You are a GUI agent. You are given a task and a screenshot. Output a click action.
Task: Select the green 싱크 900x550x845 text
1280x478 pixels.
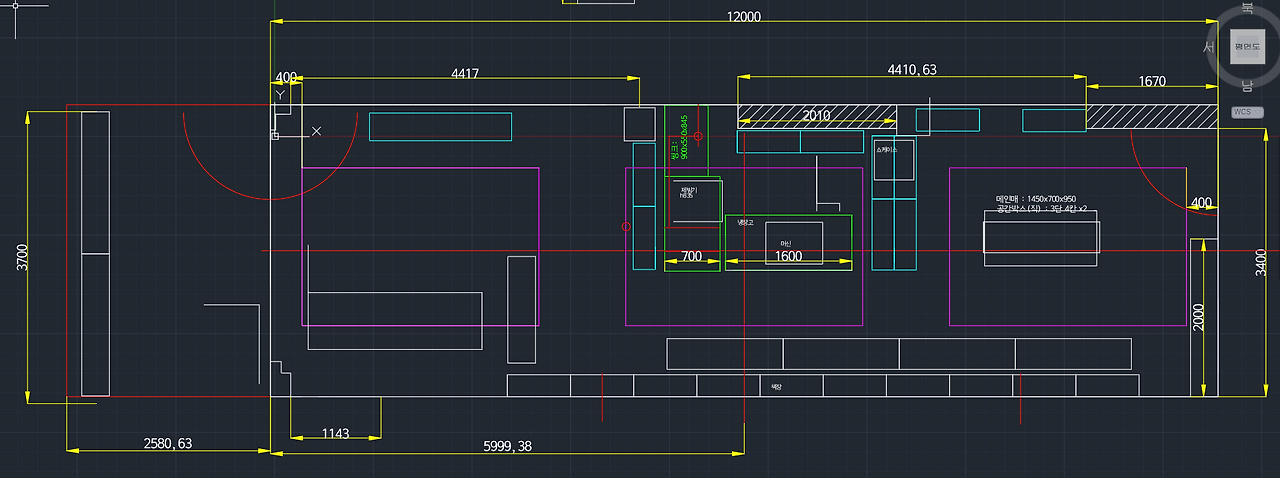coord(679,136)
